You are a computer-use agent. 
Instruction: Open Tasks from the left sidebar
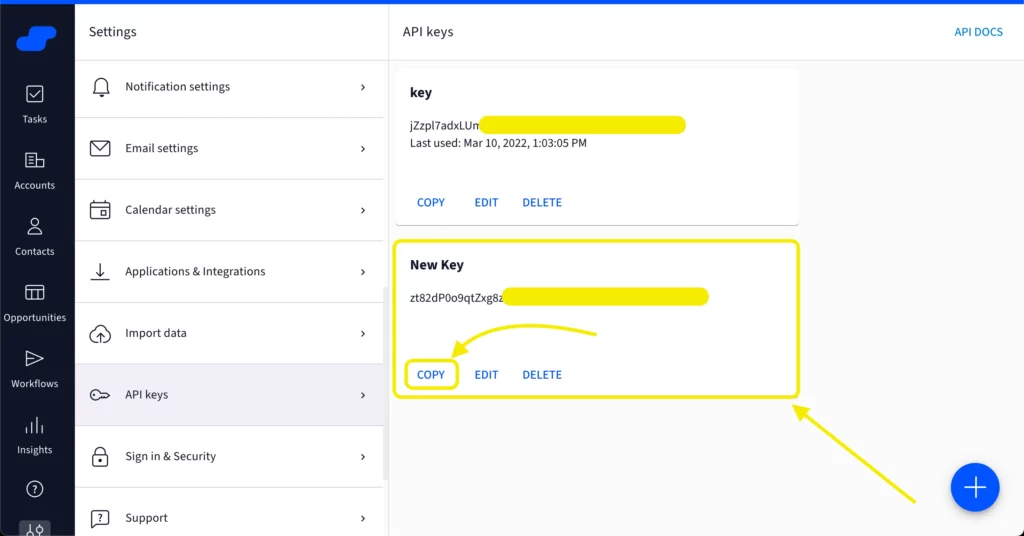click(35, 103)
